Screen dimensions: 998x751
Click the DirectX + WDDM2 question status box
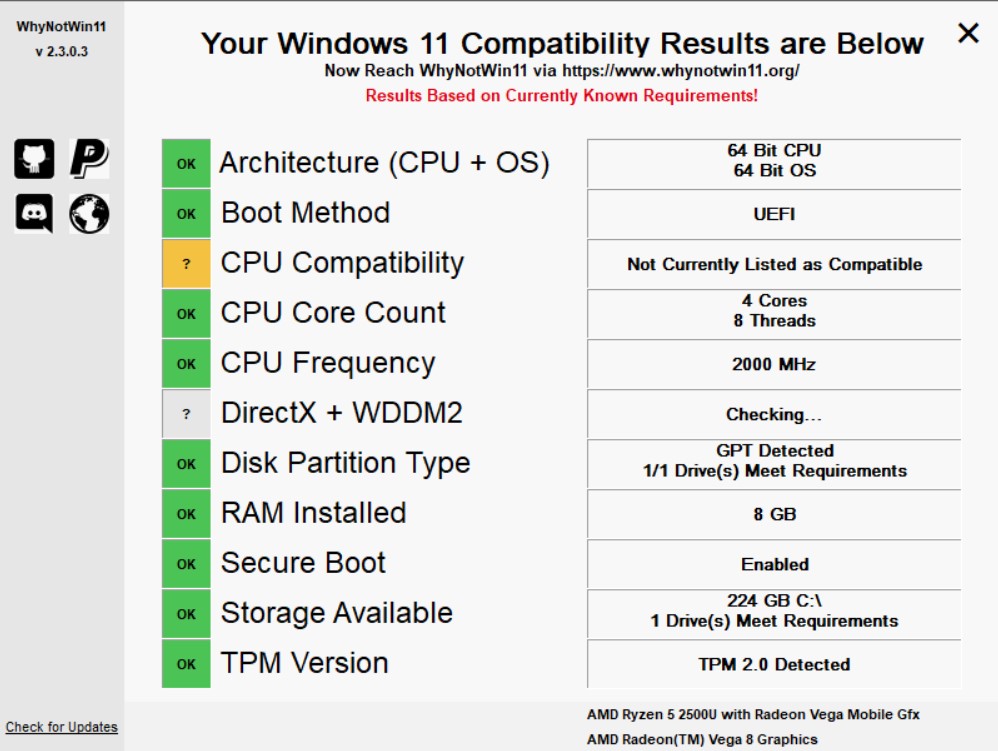tap(186, 414)
